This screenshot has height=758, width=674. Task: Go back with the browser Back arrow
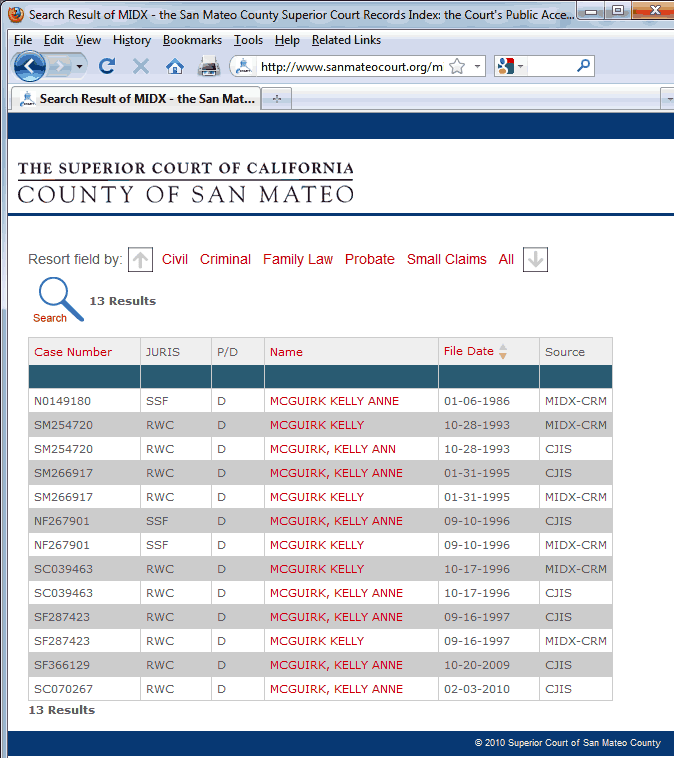click(29, 66)
